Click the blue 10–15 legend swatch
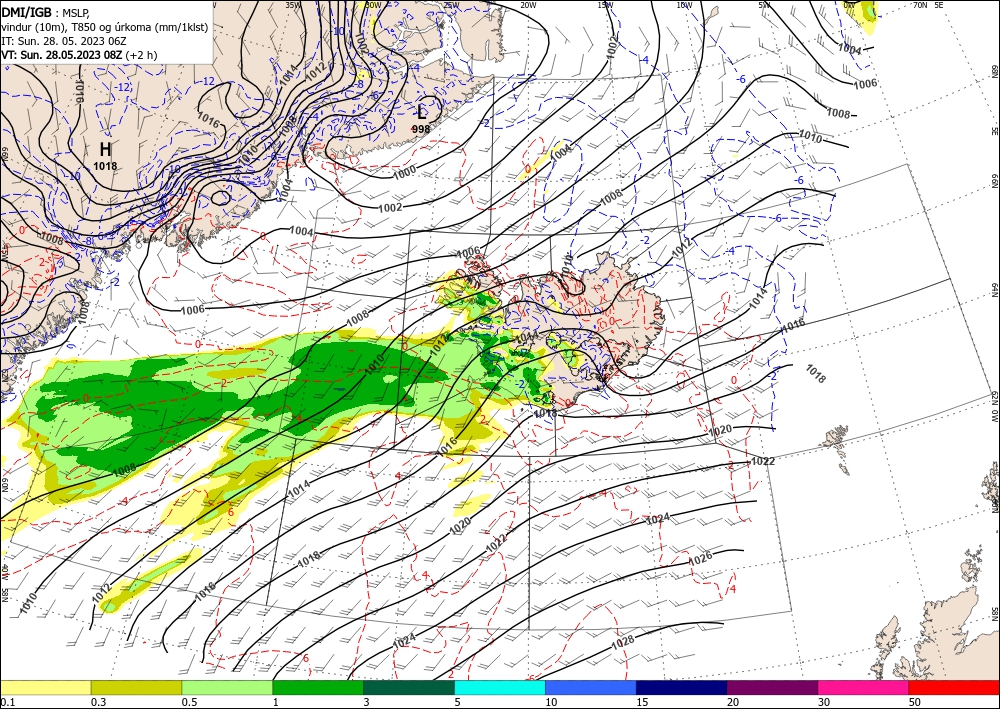1000x709 pixels. [591, 688]
